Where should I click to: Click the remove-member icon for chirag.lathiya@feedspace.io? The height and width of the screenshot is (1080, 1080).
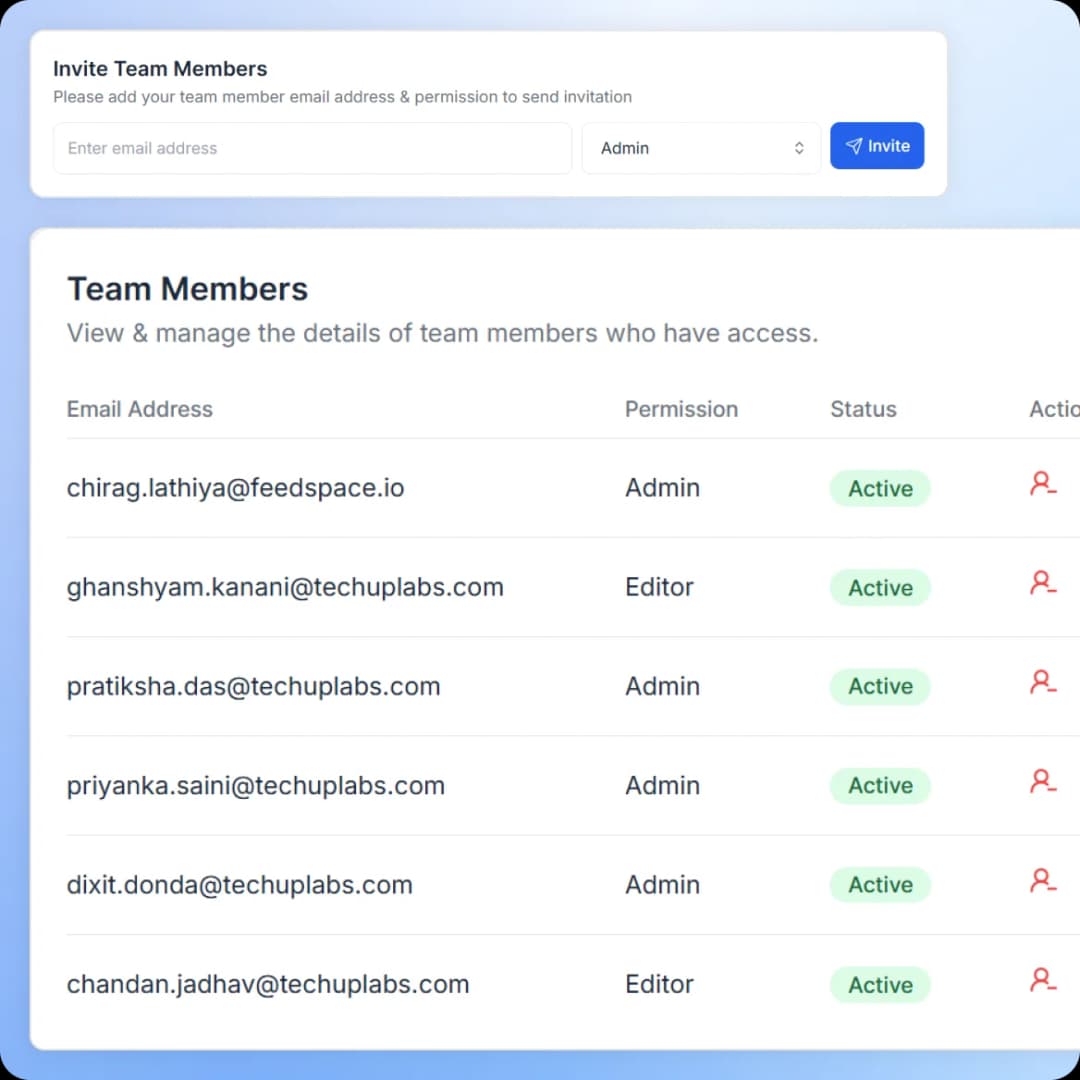[x=1042, y=484]
